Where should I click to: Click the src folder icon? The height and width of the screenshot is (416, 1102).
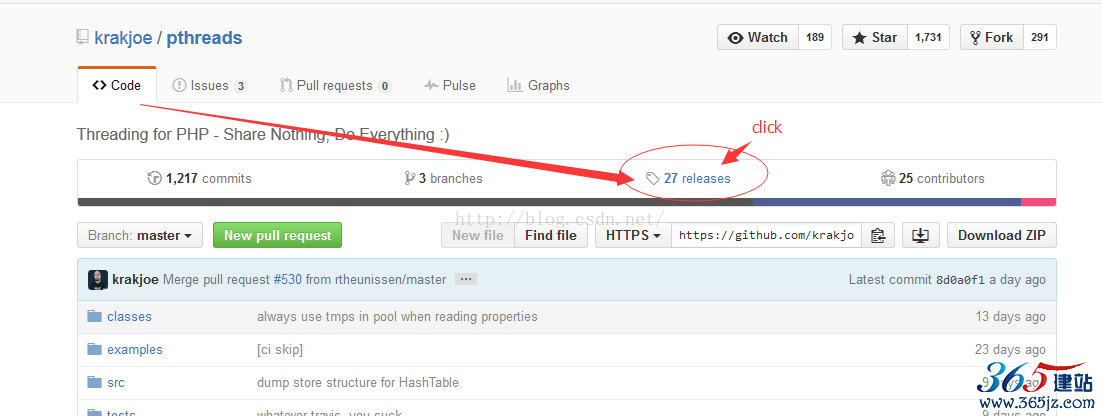(x=95, y=382)
